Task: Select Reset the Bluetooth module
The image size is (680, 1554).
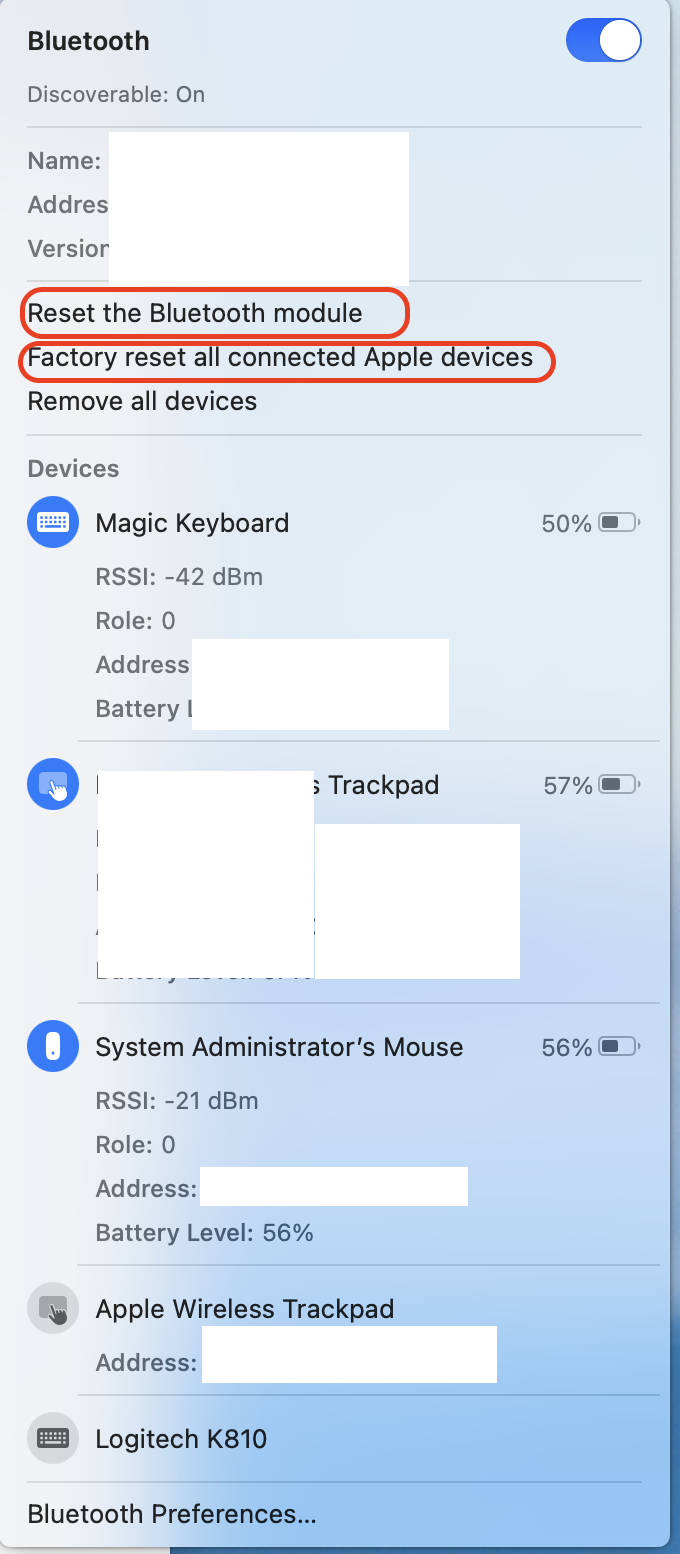Action: point(195,313)
